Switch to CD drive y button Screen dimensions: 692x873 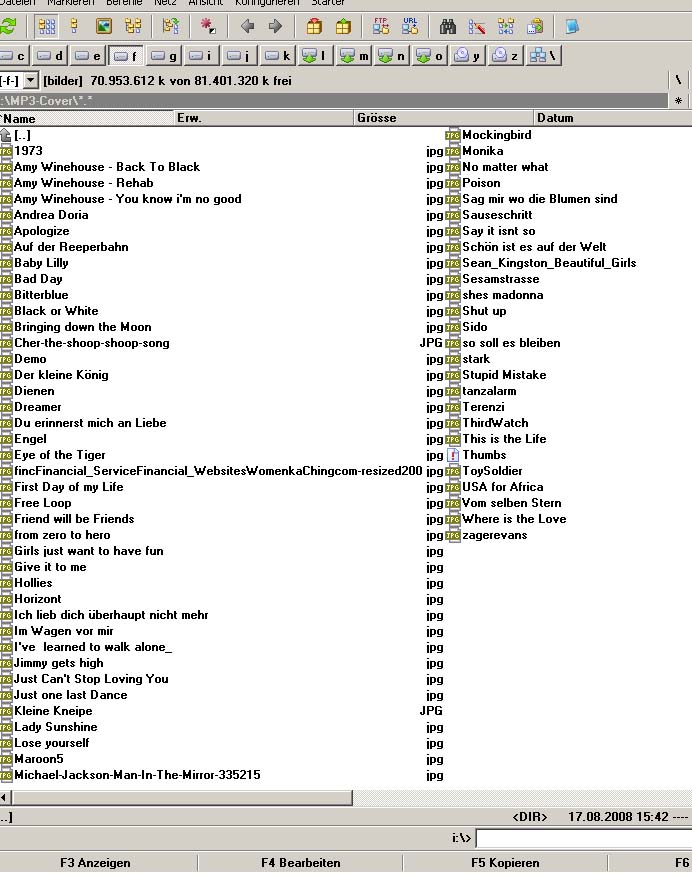467,56
